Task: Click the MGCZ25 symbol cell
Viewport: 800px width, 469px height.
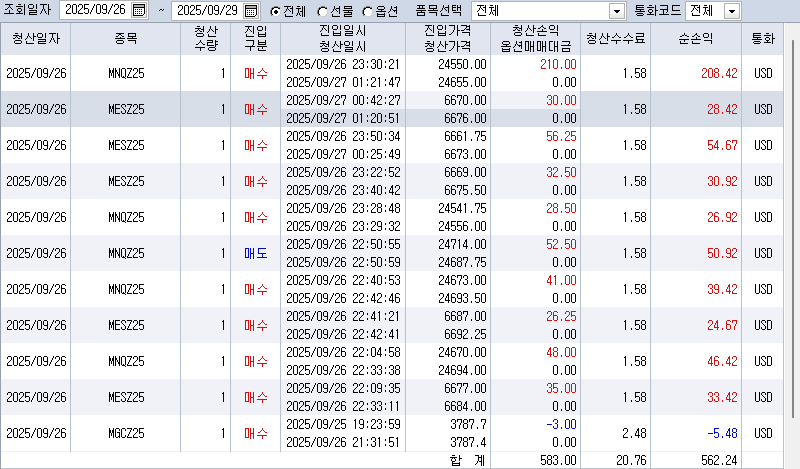Action: (126, 433)
